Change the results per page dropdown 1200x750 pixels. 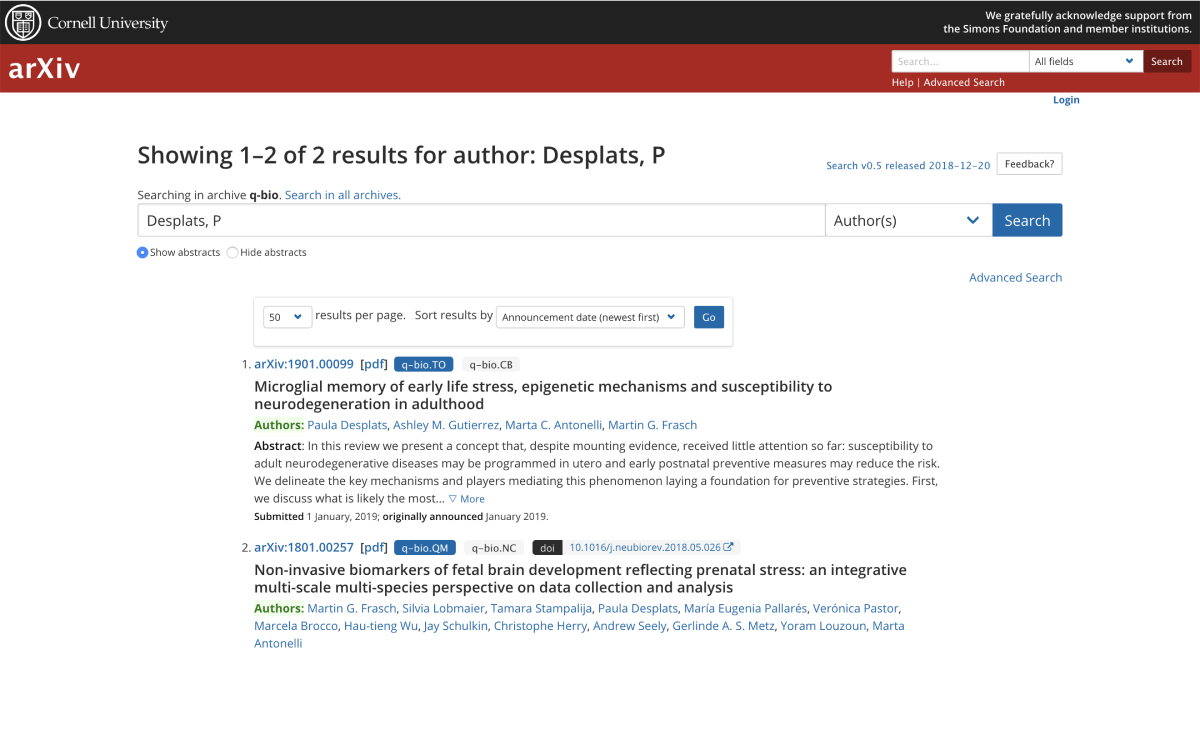pyautogui.click(x=287, y=316)
